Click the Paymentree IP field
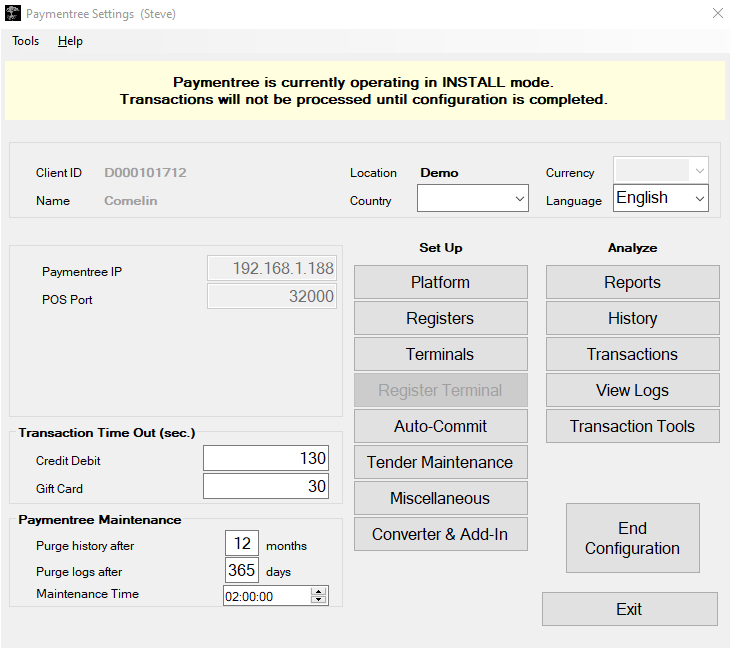Viewport: 731px width, 649px height. [272, 268]
